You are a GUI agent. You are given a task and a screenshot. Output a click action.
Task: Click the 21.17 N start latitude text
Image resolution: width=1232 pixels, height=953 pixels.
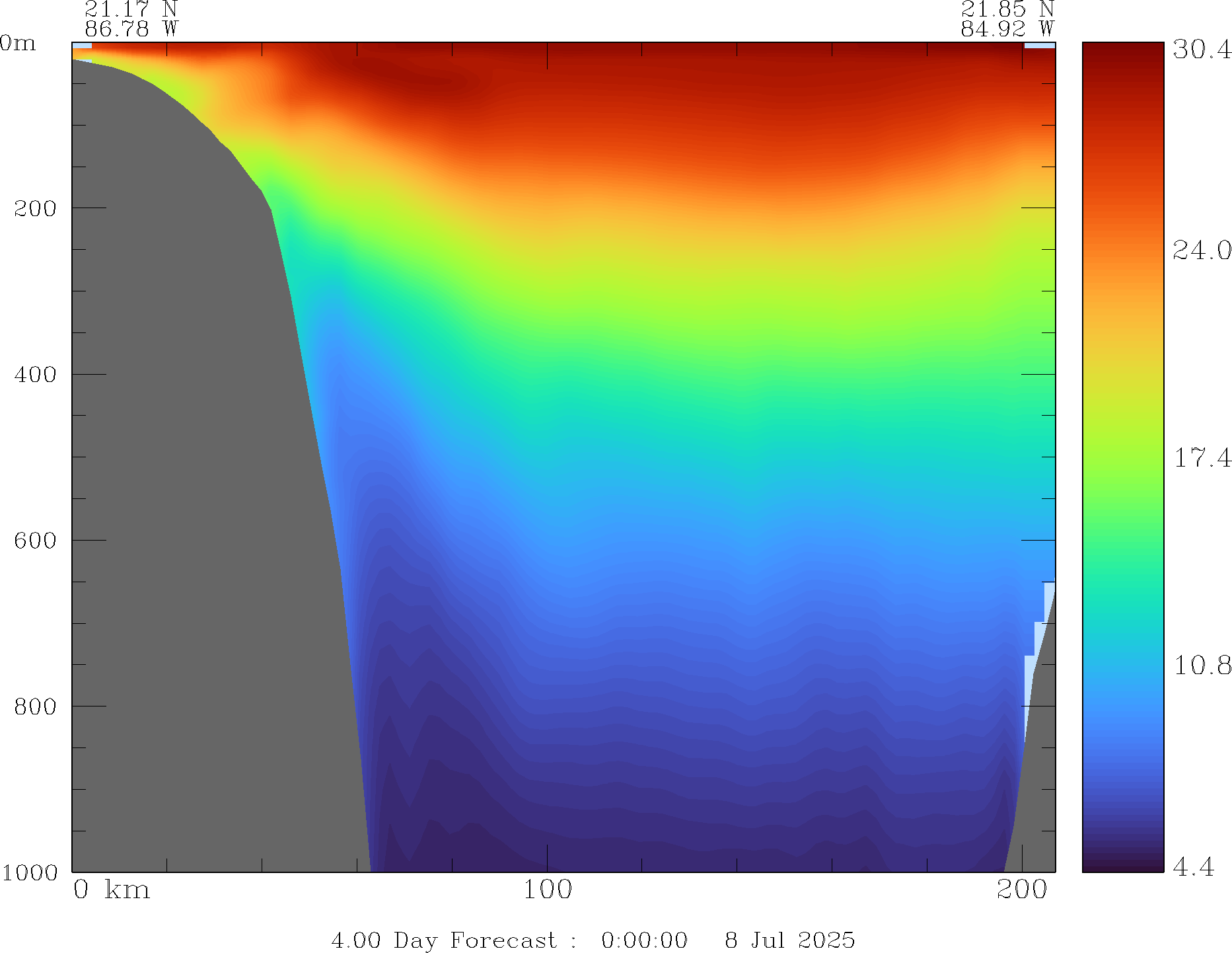[131, 10]
